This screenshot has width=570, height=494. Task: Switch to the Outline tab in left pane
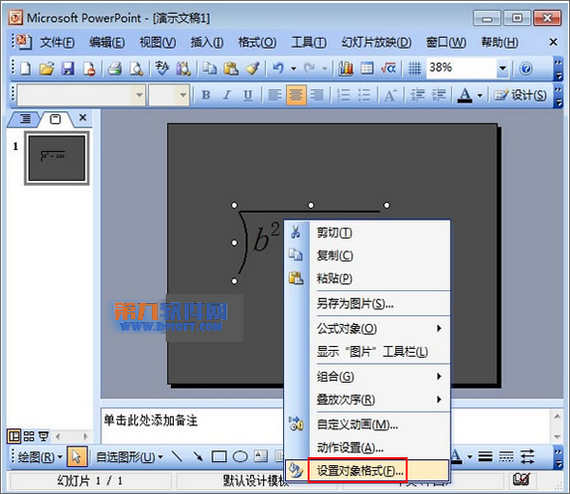(25, 119)
